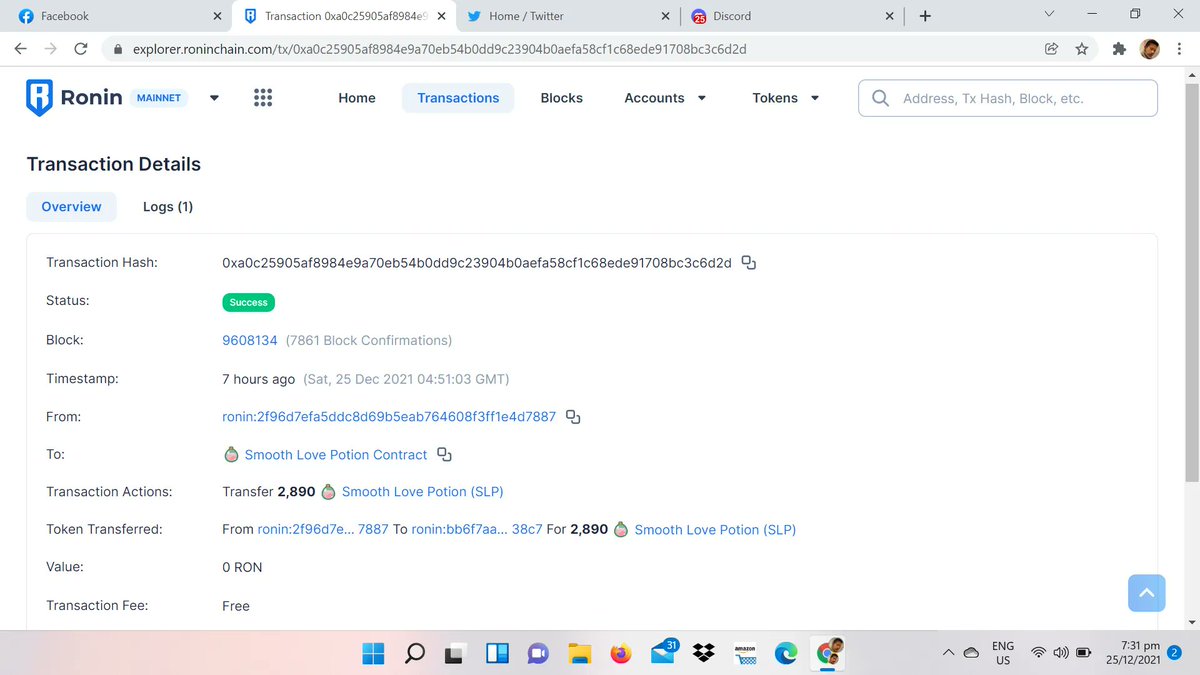Open the Wi-Fi network tray icon

click(1039, 654)
